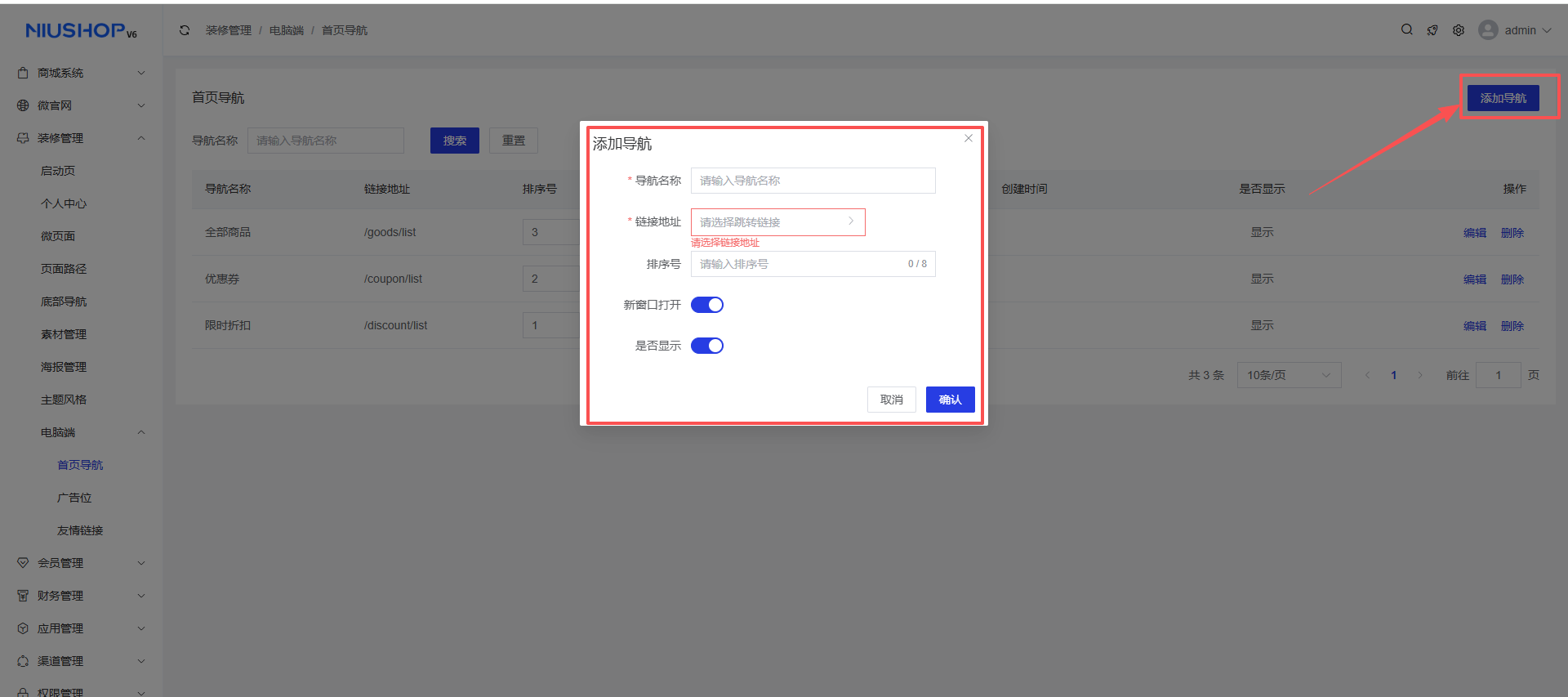
Task: Click the 渠道管理 sidebar icon
Action: coord(23,661)
